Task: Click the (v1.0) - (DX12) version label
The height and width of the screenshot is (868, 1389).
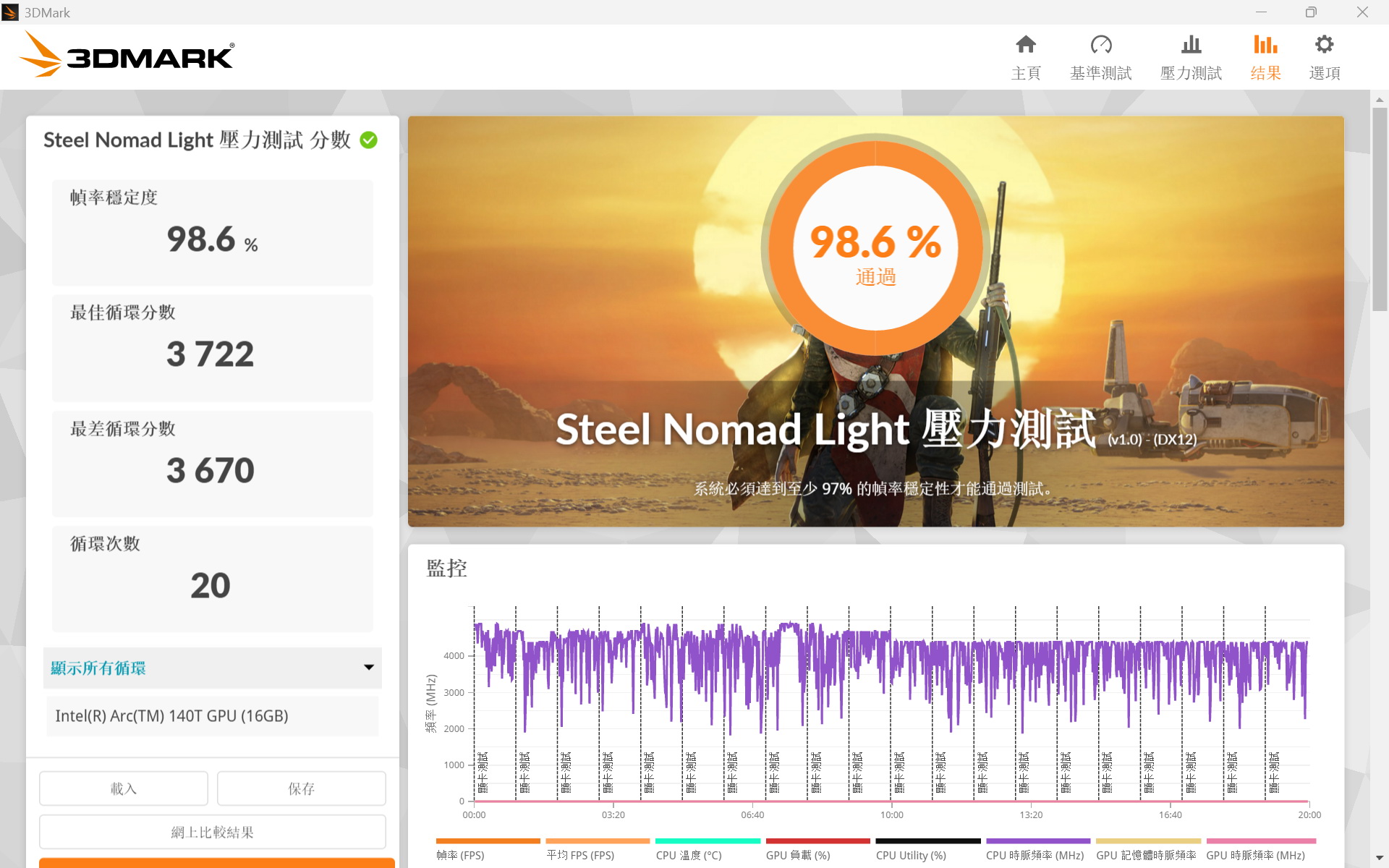Action: point(1152,439)
